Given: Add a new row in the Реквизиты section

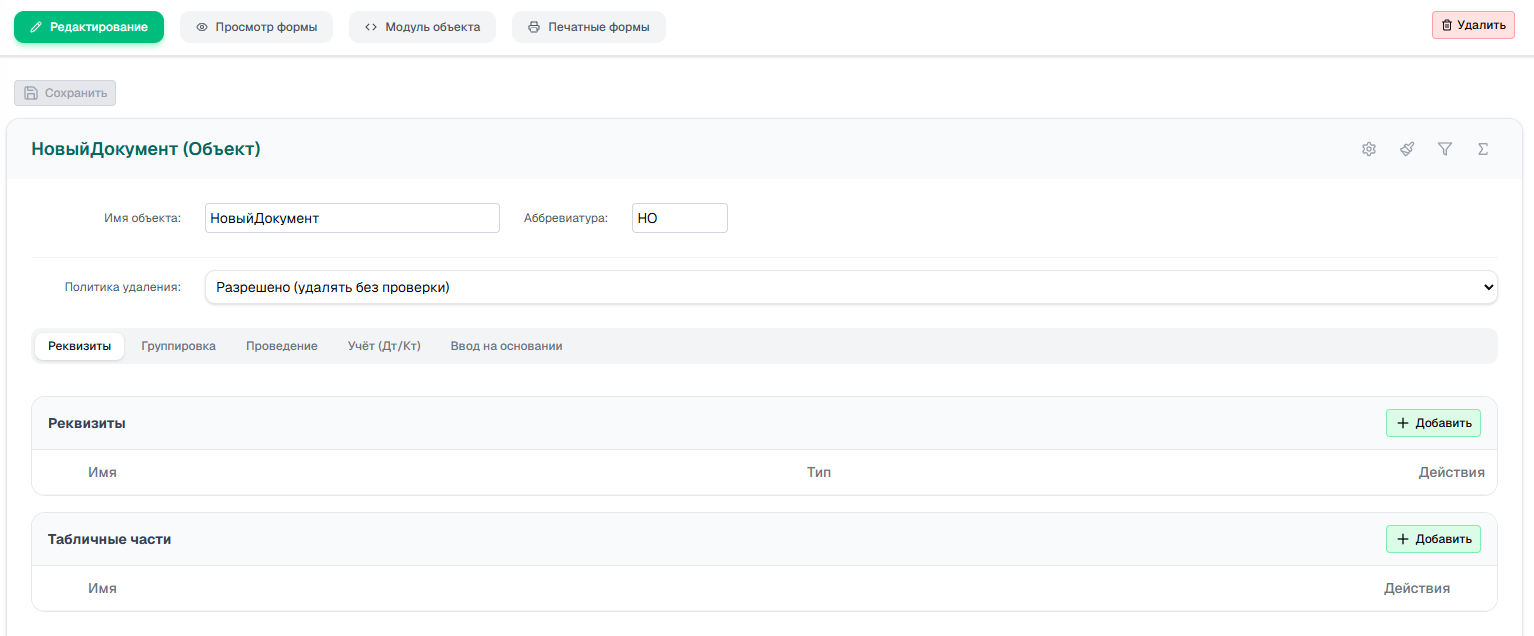Looking at the screenshot, I should pos(1433,423).
